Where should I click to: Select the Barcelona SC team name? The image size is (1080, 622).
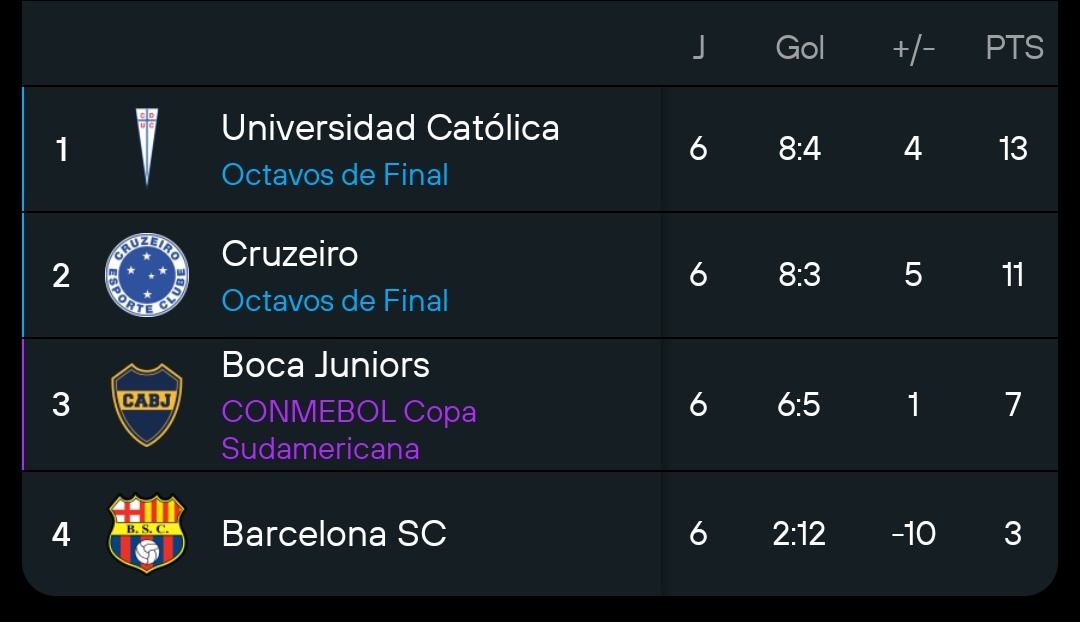pos(334,533)
